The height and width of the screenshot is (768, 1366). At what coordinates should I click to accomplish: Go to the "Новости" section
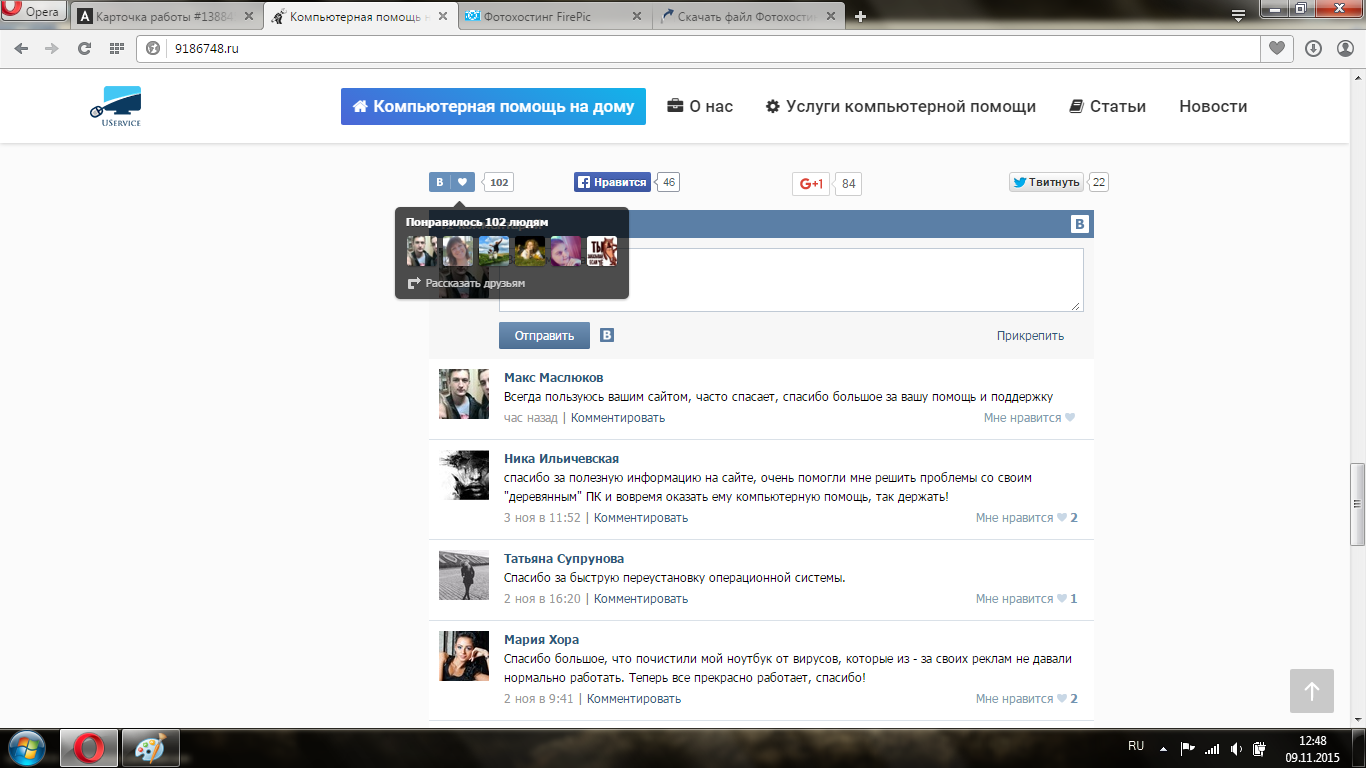pyautogui.click(x=1213, y=107)
